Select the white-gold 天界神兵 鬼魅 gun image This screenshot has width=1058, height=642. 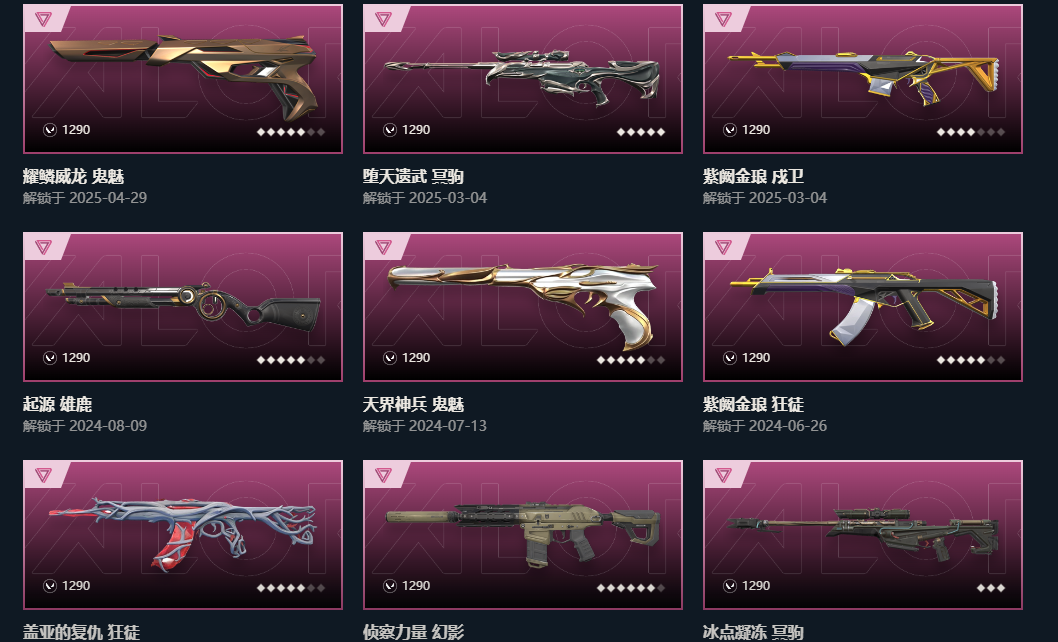click(x=522, y=305)
